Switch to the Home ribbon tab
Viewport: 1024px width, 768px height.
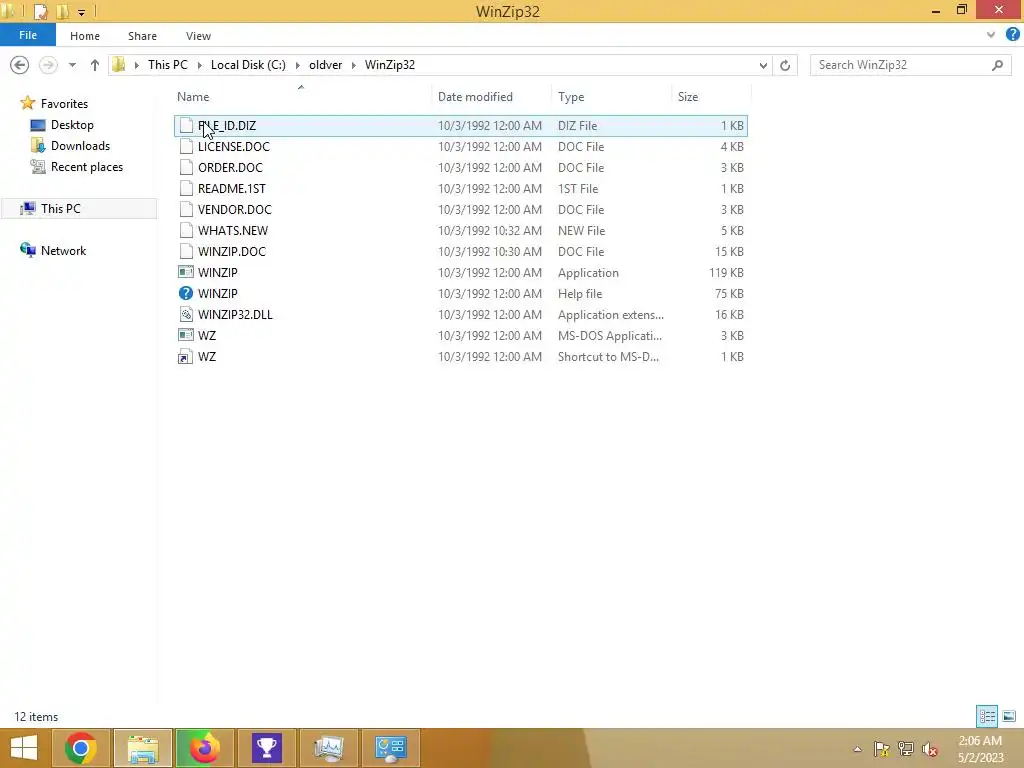click(x=85, y=36)
